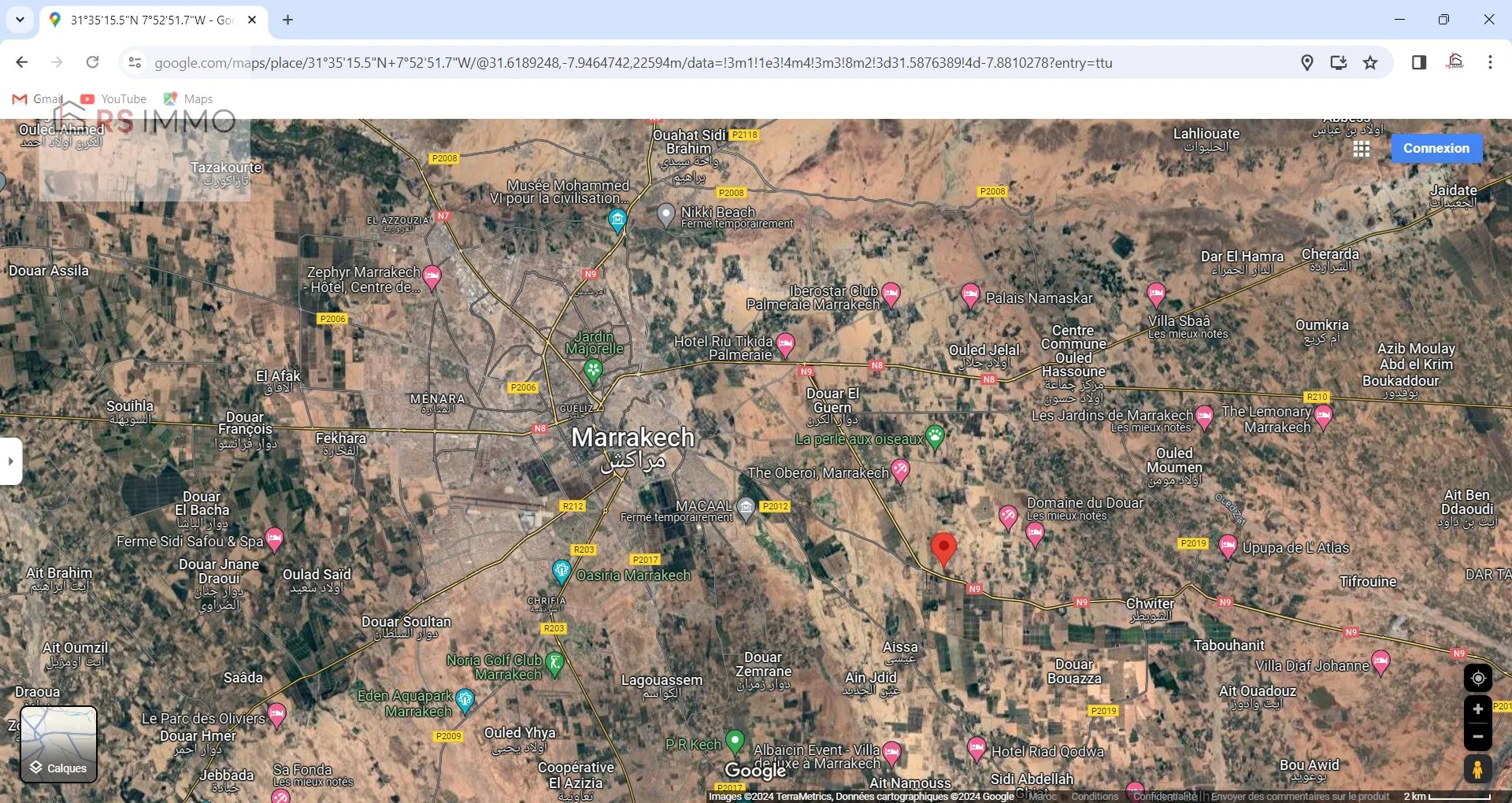Click the P R Kech green pin
Viewport: 1512px width, 803px height.
[x=735, y=741]
